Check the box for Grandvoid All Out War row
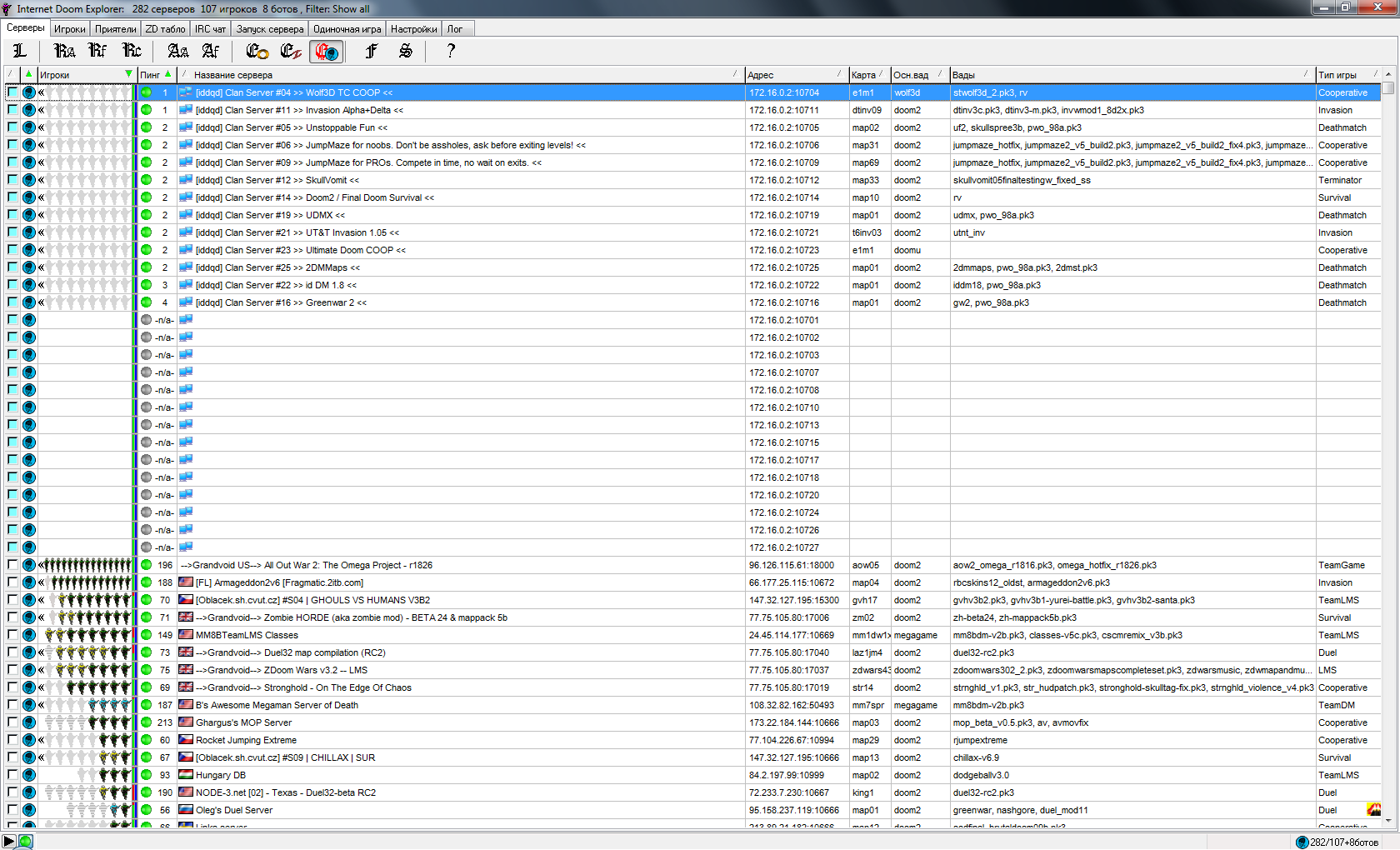The image size is (1400, 850). pos(12,565)
